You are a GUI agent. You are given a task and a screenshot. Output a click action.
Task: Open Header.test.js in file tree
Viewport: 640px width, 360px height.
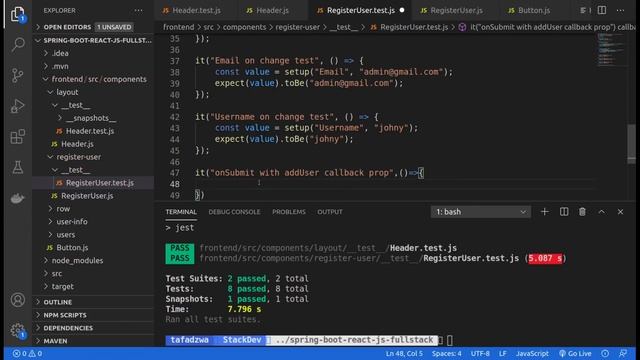click(x=93, y=131)
